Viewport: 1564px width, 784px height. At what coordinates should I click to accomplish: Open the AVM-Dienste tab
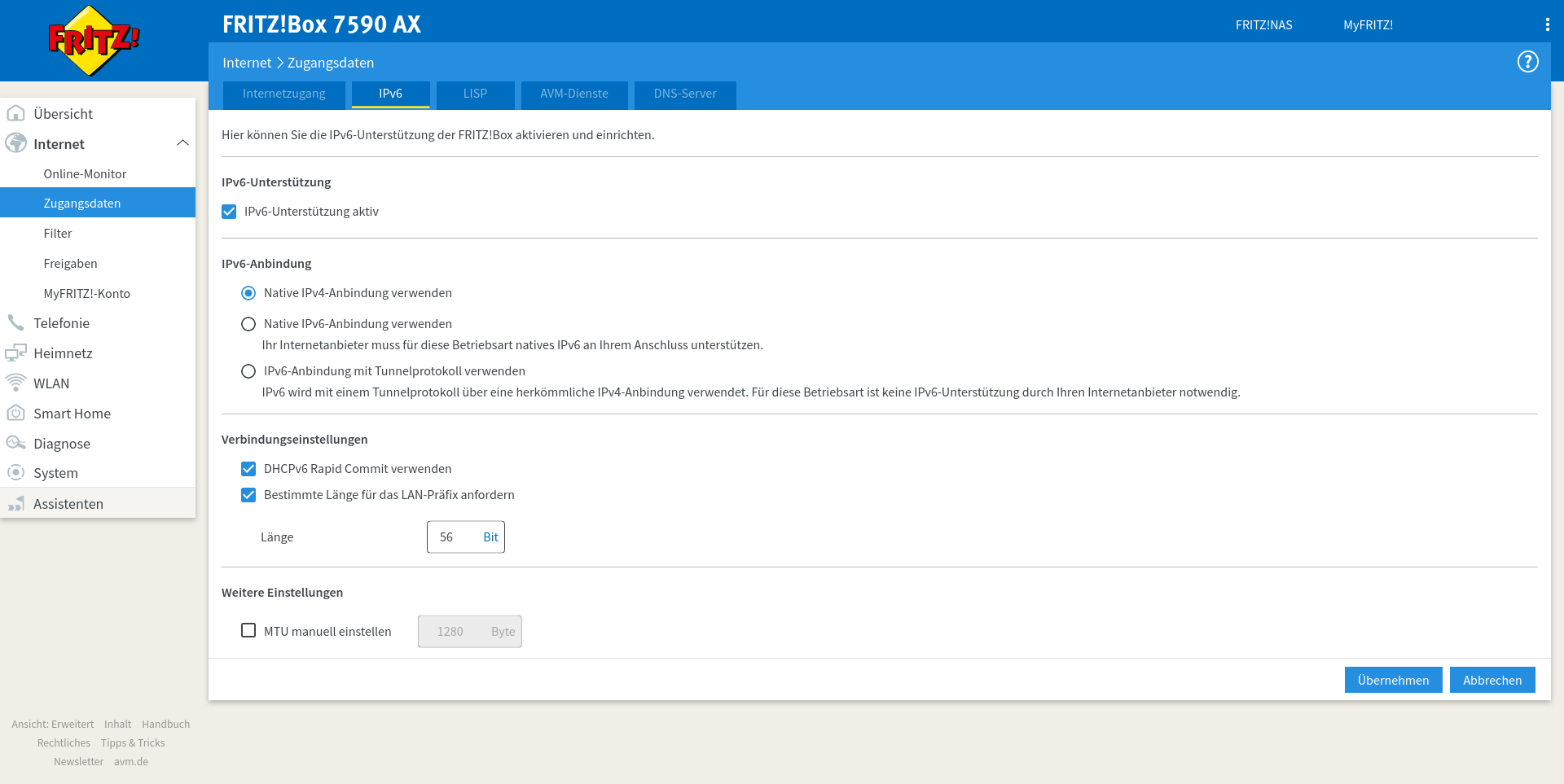click(x=574, y=94)
